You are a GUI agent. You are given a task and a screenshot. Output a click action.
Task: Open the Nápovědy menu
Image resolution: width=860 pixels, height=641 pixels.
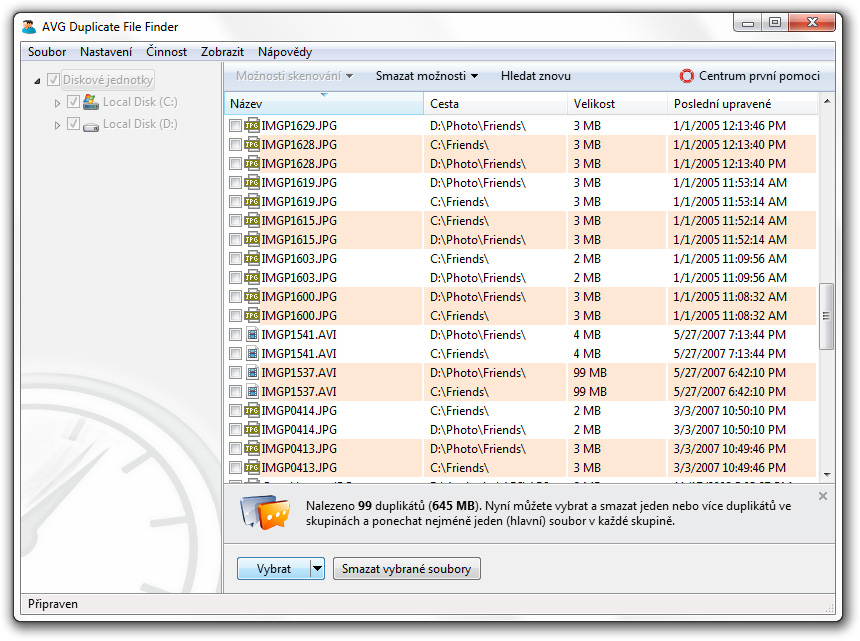tap(285, 52)
